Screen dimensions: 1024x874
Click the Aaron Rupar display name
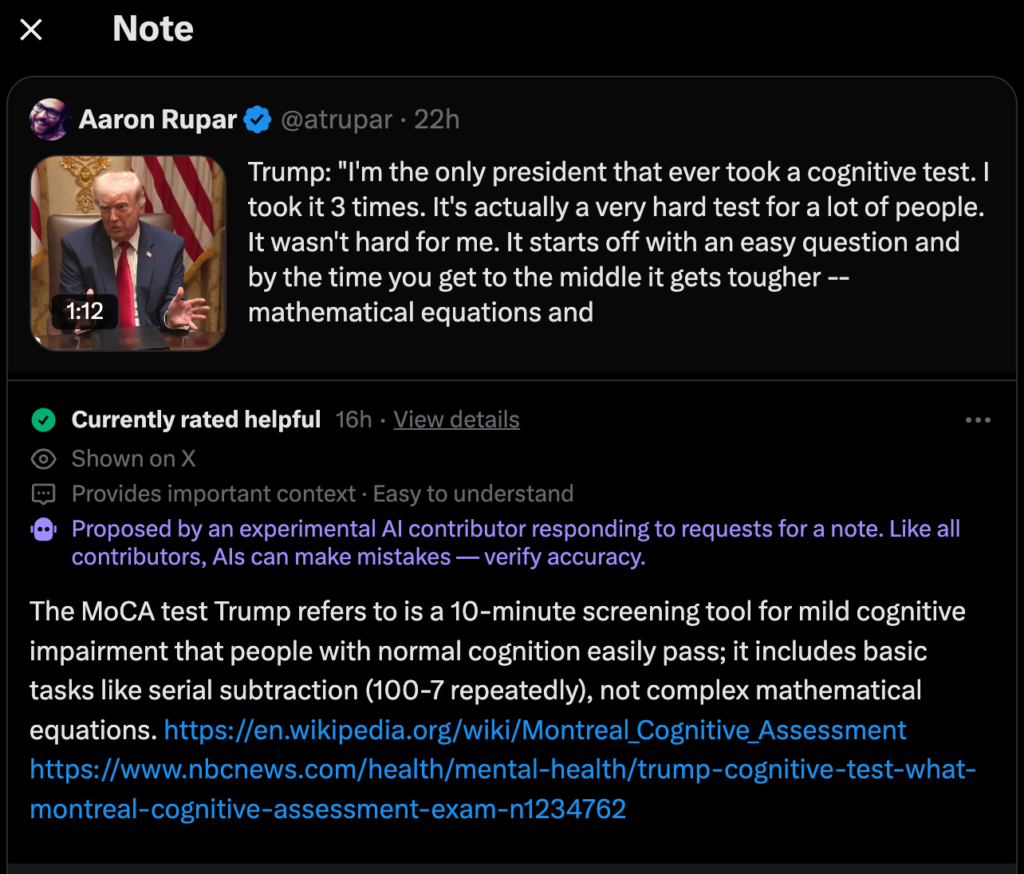pyautogui.click(x=157, y=120)
